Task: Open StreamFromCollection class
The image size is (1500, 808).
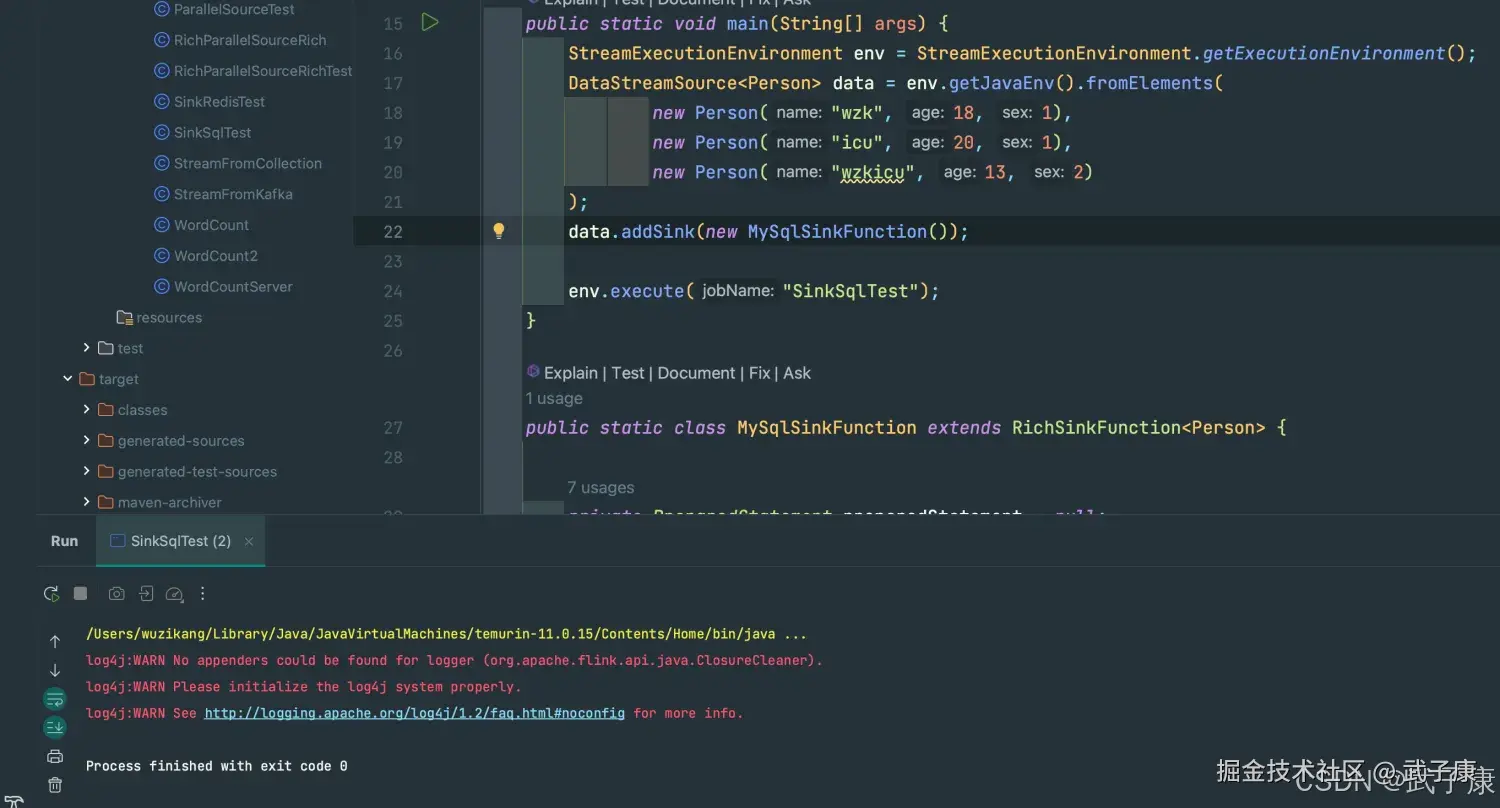Action: [238, 163]
